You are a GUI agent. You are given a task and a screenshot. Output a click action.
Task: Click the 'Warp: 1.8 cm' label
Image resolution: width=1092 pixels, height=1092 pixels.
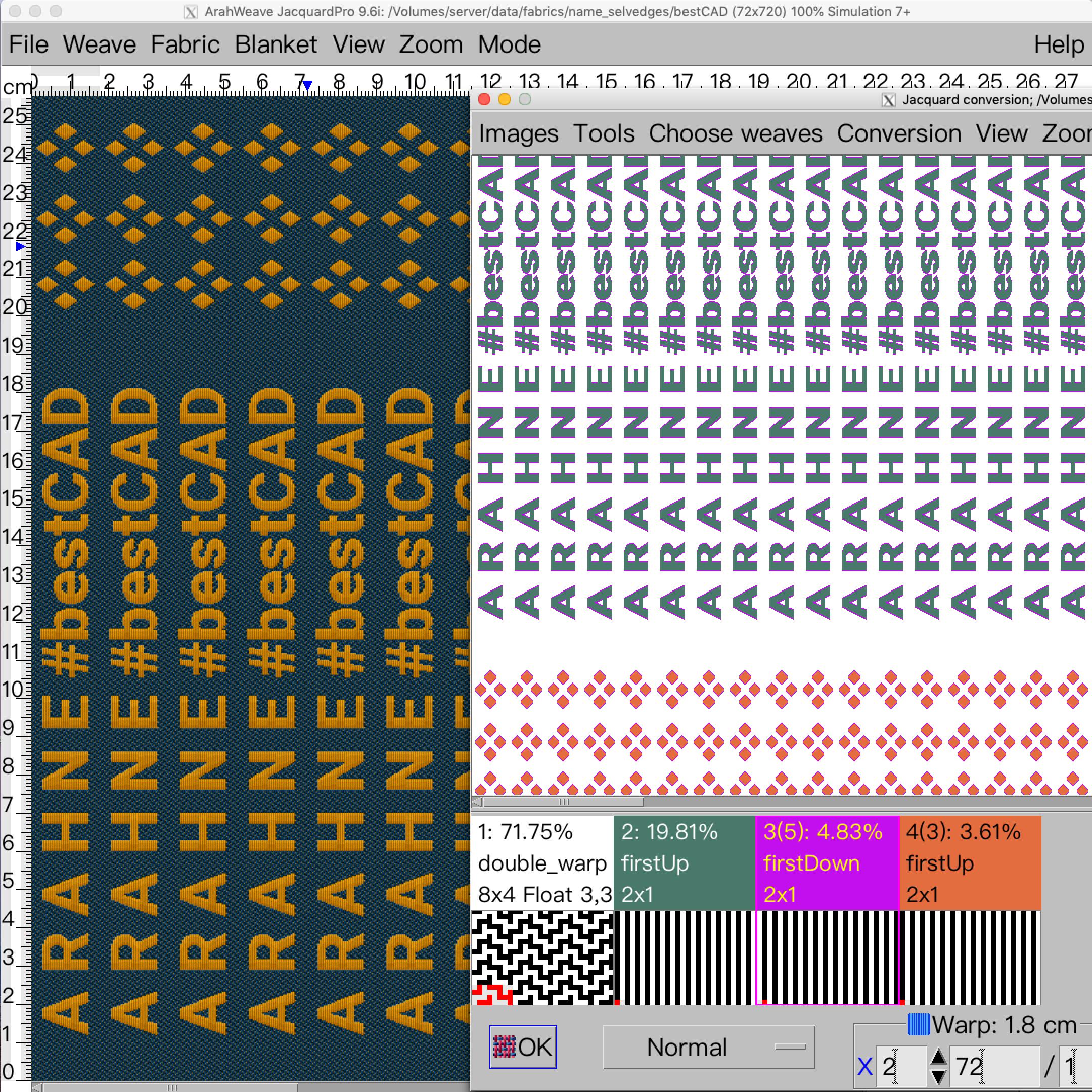1004,1025
